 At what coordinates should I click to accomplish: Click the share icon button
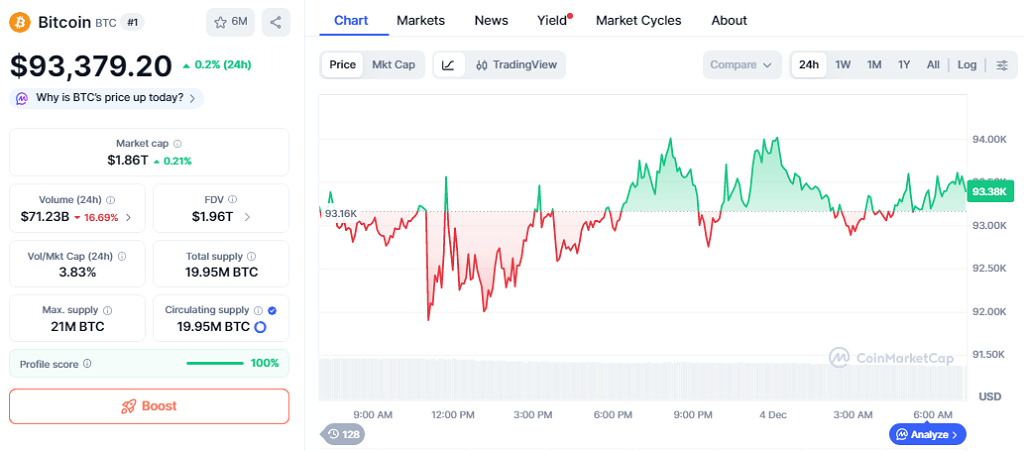[x=276, y=22]
